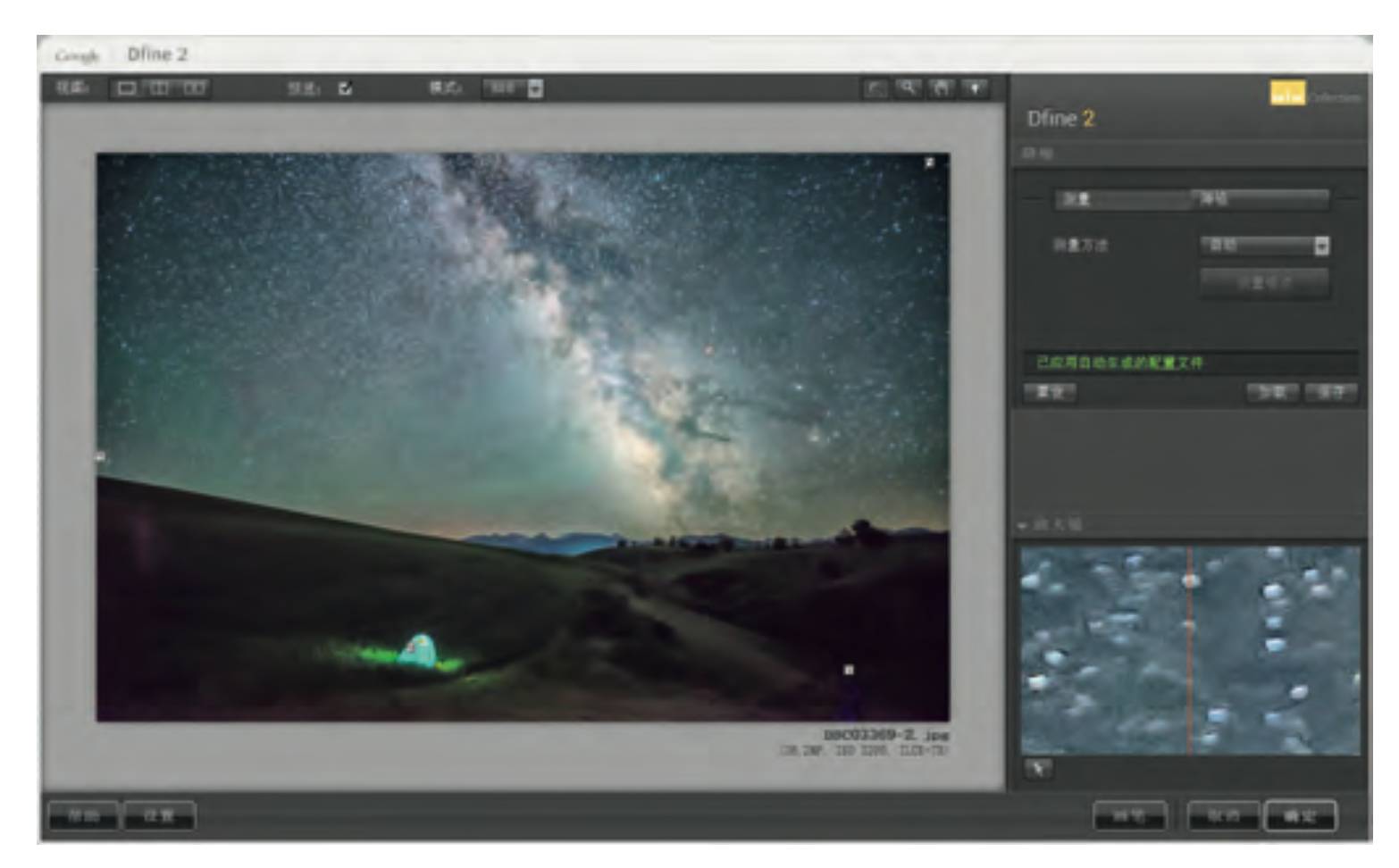Click the background color lightbulb icon
Viewport: 1399px width, 868px height.
coord(975,88)
